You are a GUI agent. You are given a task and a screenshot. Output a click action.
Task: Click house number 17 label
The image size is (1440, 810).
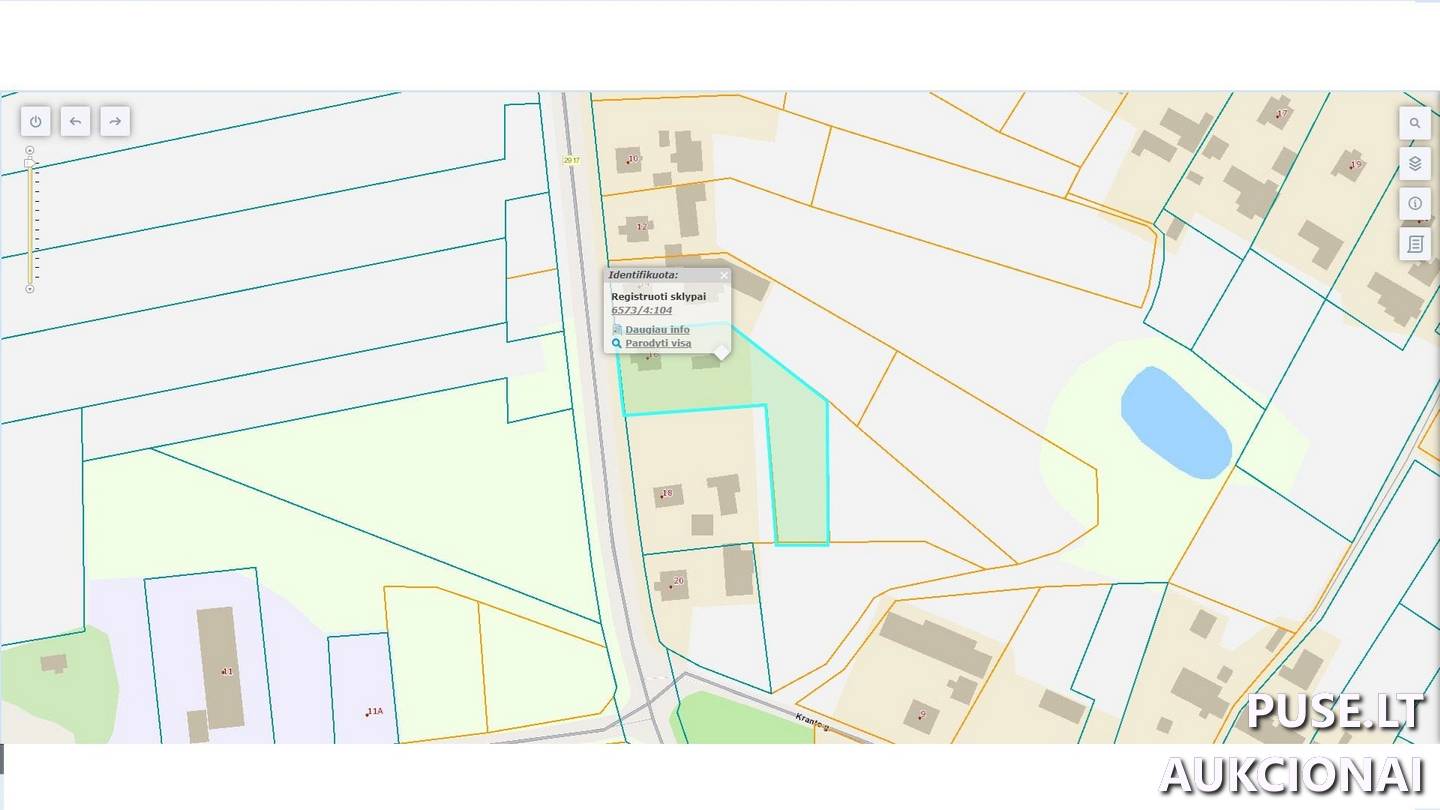coord(1282,113)
